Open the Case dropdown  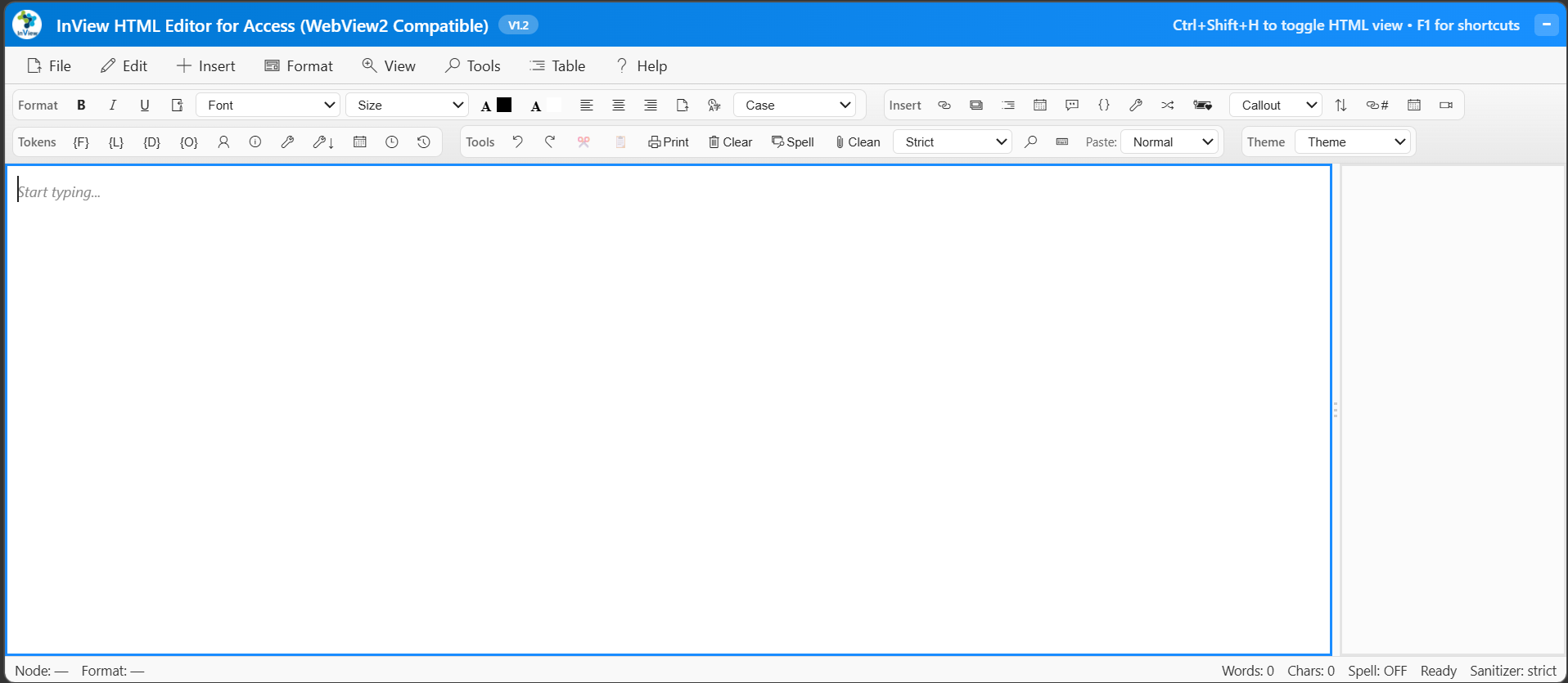pyautogui.click(x=795, y=105)
